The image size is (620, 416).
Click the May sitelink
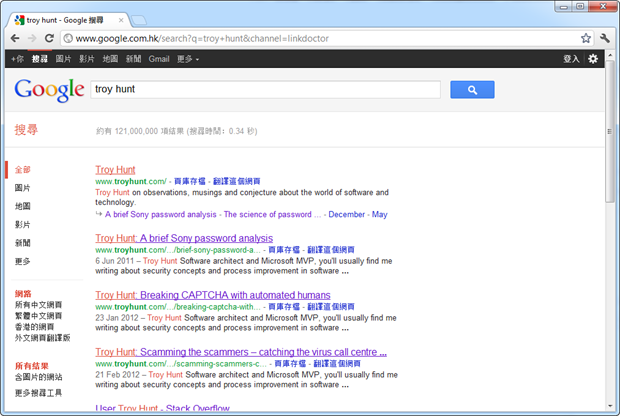click(x=380, y=214)
